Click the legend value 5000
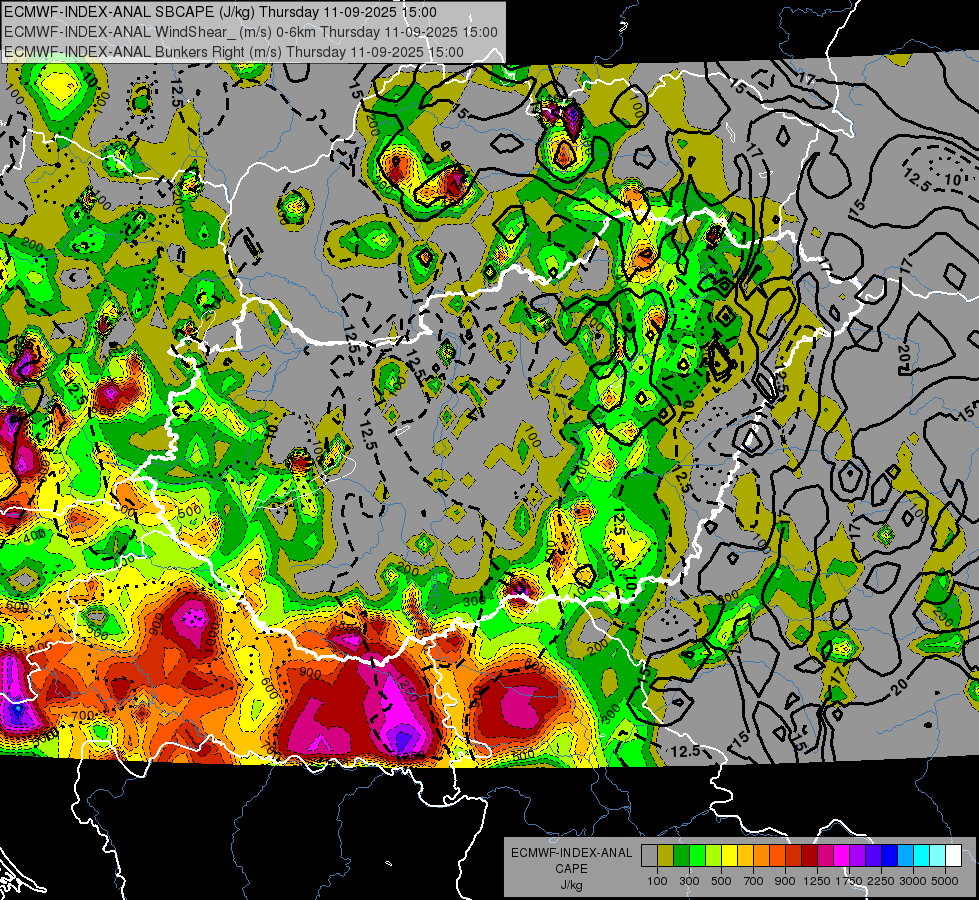The width and height of the screenshot is (979, 900). point(945,881)
